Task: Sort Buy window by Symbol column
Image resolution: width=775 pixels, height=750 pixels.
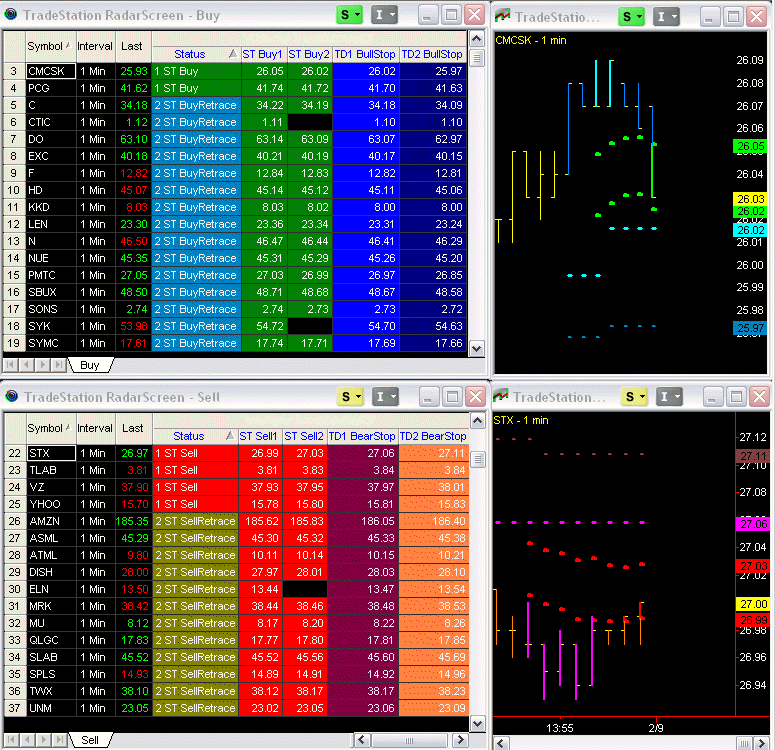Action: point(50,46)
